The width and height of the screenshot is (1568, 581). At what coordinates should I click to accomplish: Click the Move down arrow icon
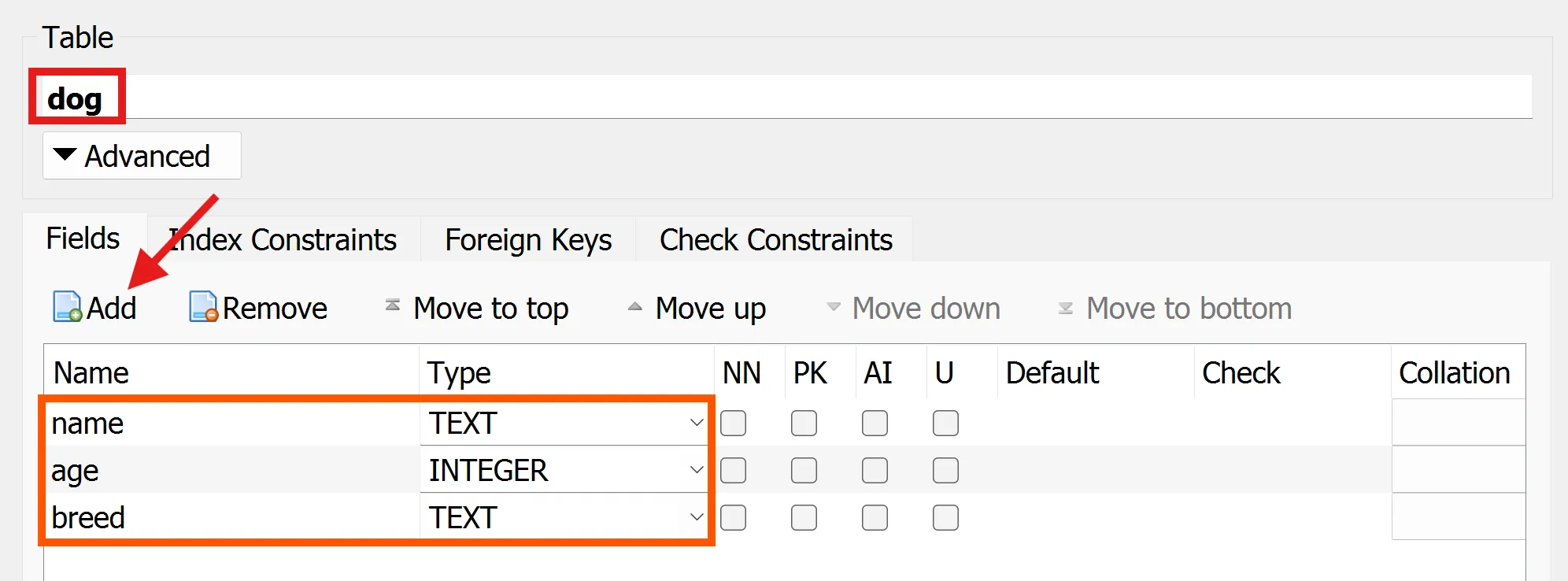(834, 307)
